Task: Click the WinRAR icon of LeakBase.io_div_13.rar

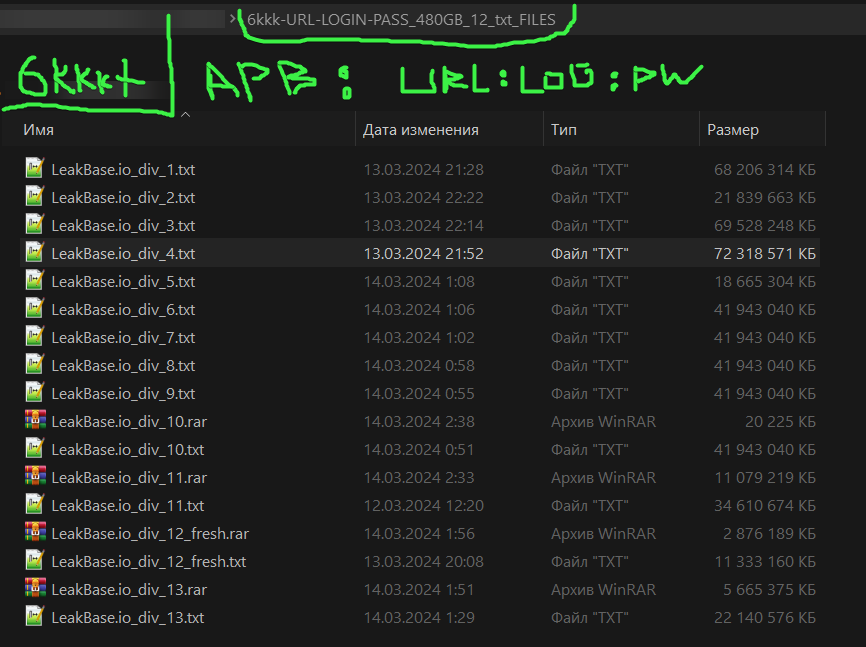Action: [x=35, y=588]
